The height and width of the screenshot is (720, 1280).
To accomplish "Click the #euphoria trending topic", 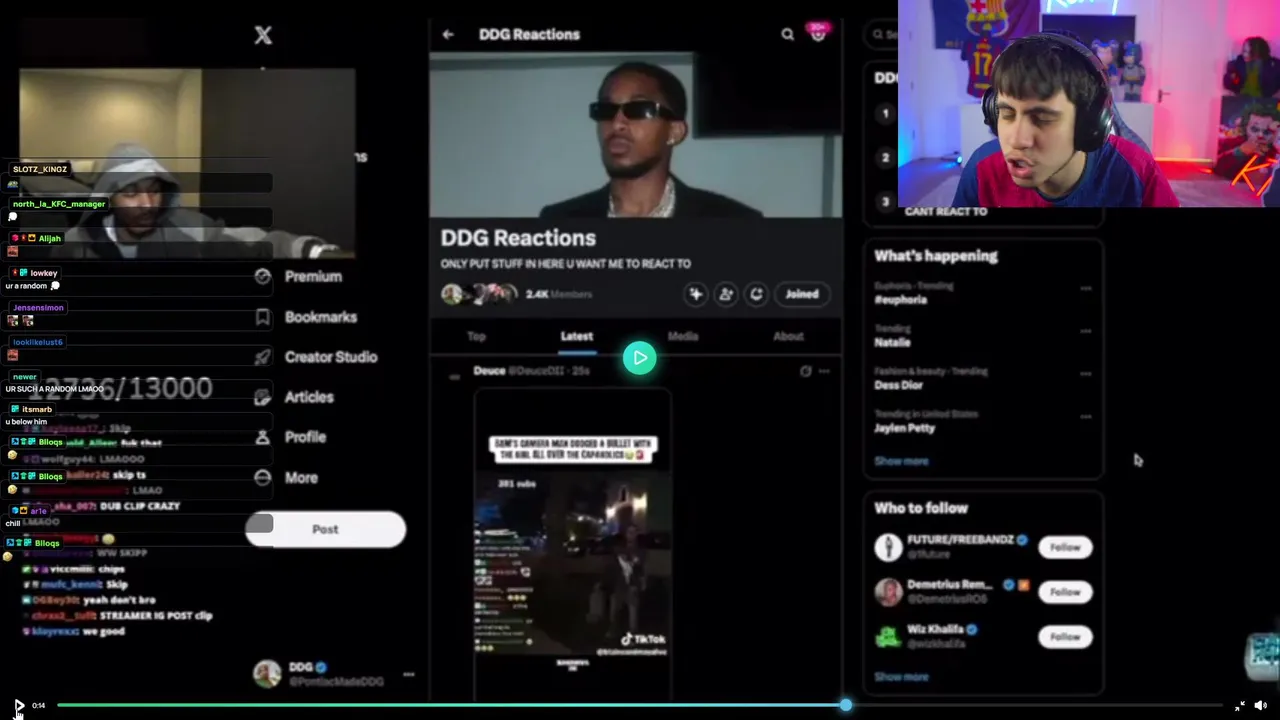I will pos(900,300).
